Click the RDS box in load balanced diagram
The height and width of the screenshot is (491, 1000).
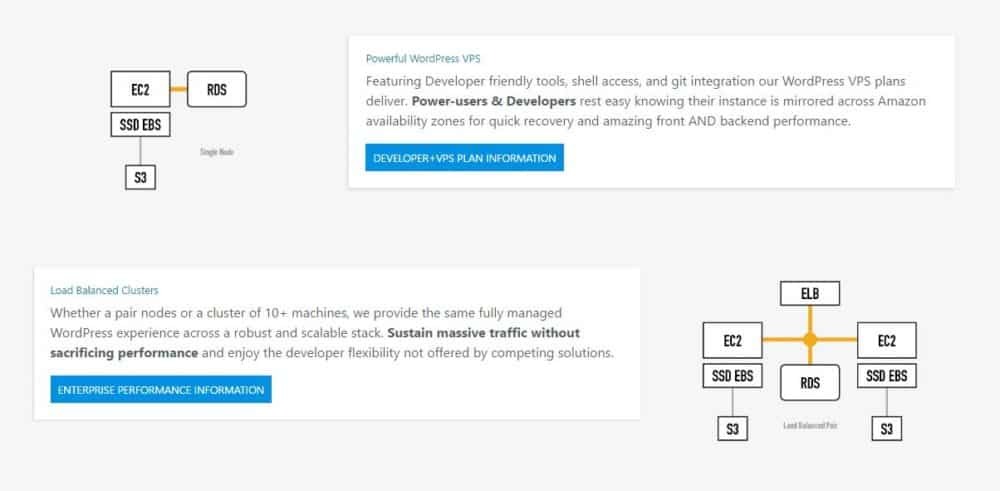[x=810, y=381]
